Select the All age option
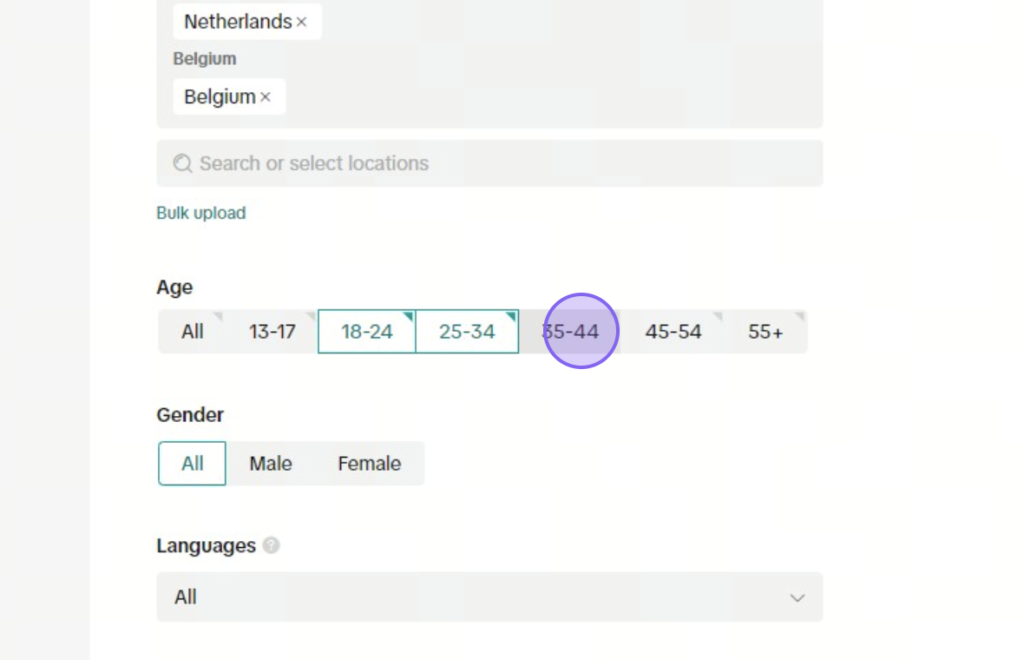 click(192, 332)
